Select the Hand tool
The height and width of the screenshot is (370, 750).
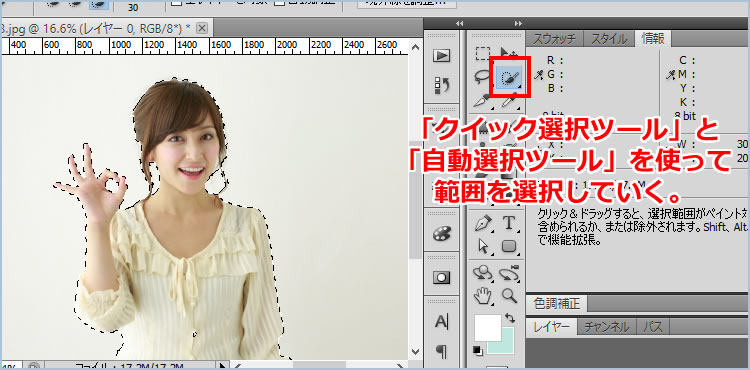[483, 296]
